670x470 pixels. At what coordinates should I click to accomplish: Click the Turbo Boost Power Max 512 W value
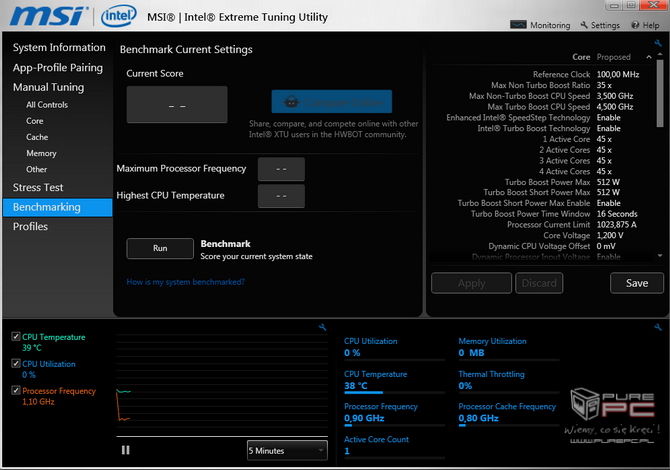coord(608,182)
